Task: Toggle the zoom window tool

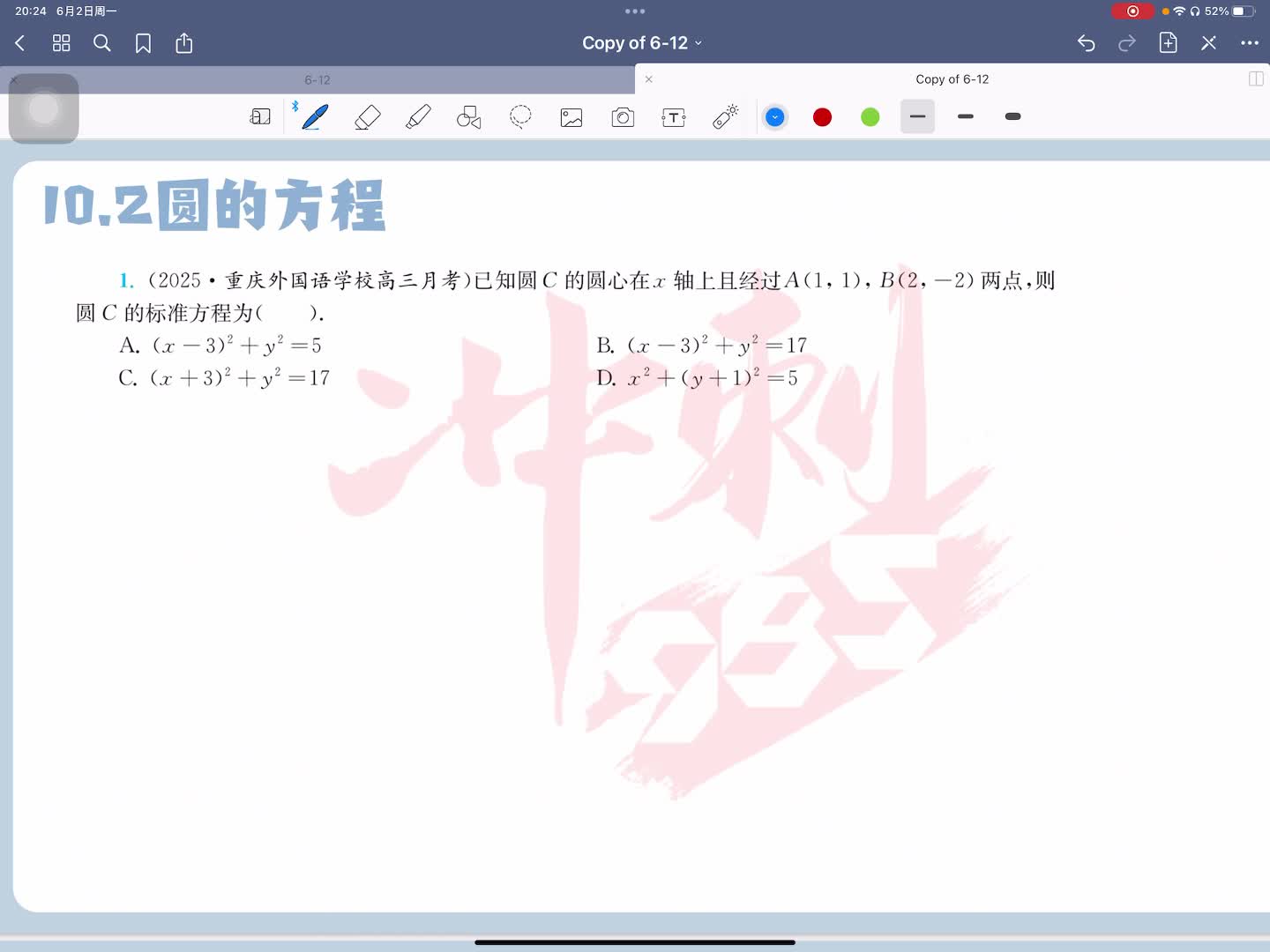Action: point(260,117)
